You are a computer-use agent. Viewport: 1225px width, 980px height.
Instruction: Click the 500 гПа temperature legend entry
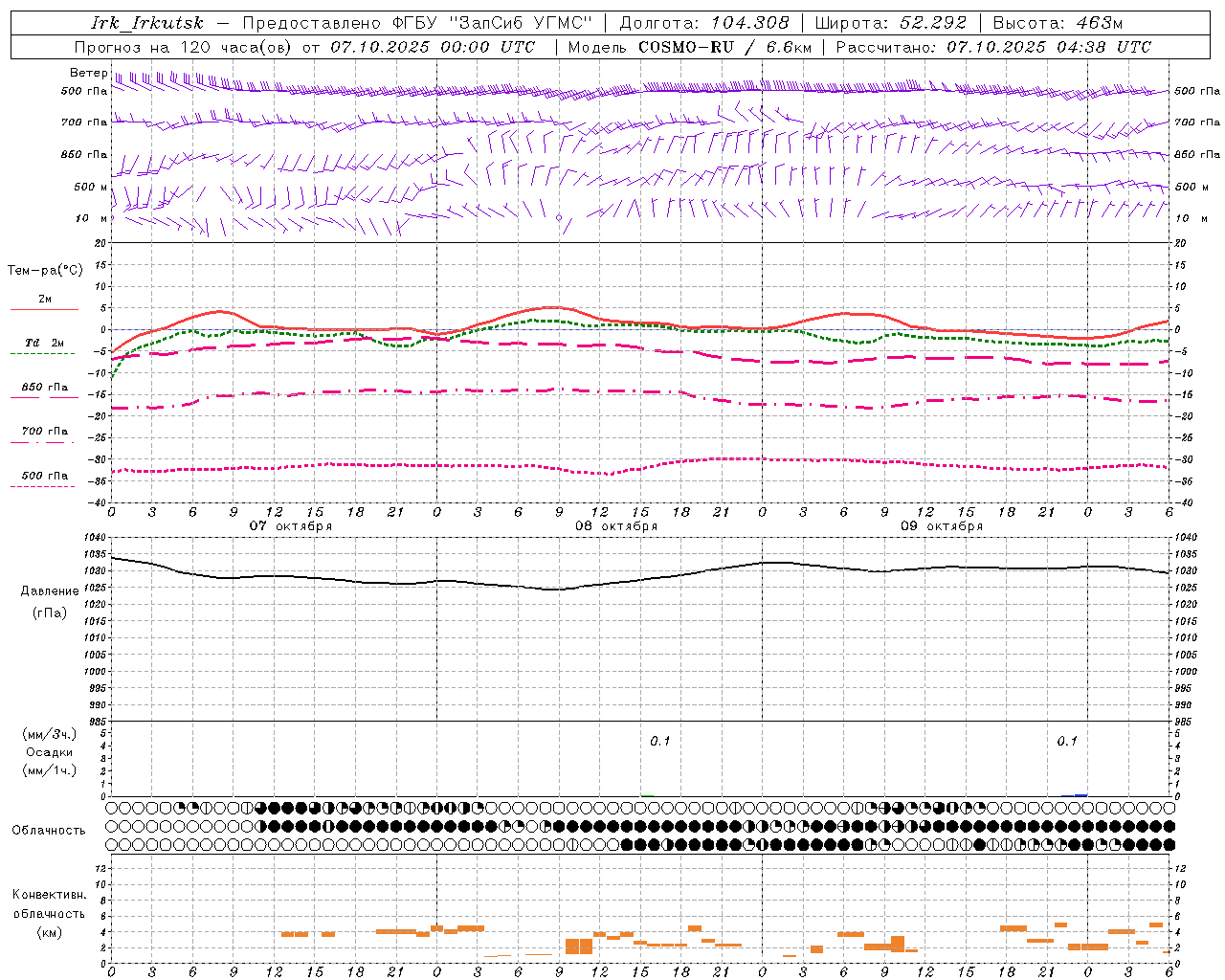[x=44, y=476]
